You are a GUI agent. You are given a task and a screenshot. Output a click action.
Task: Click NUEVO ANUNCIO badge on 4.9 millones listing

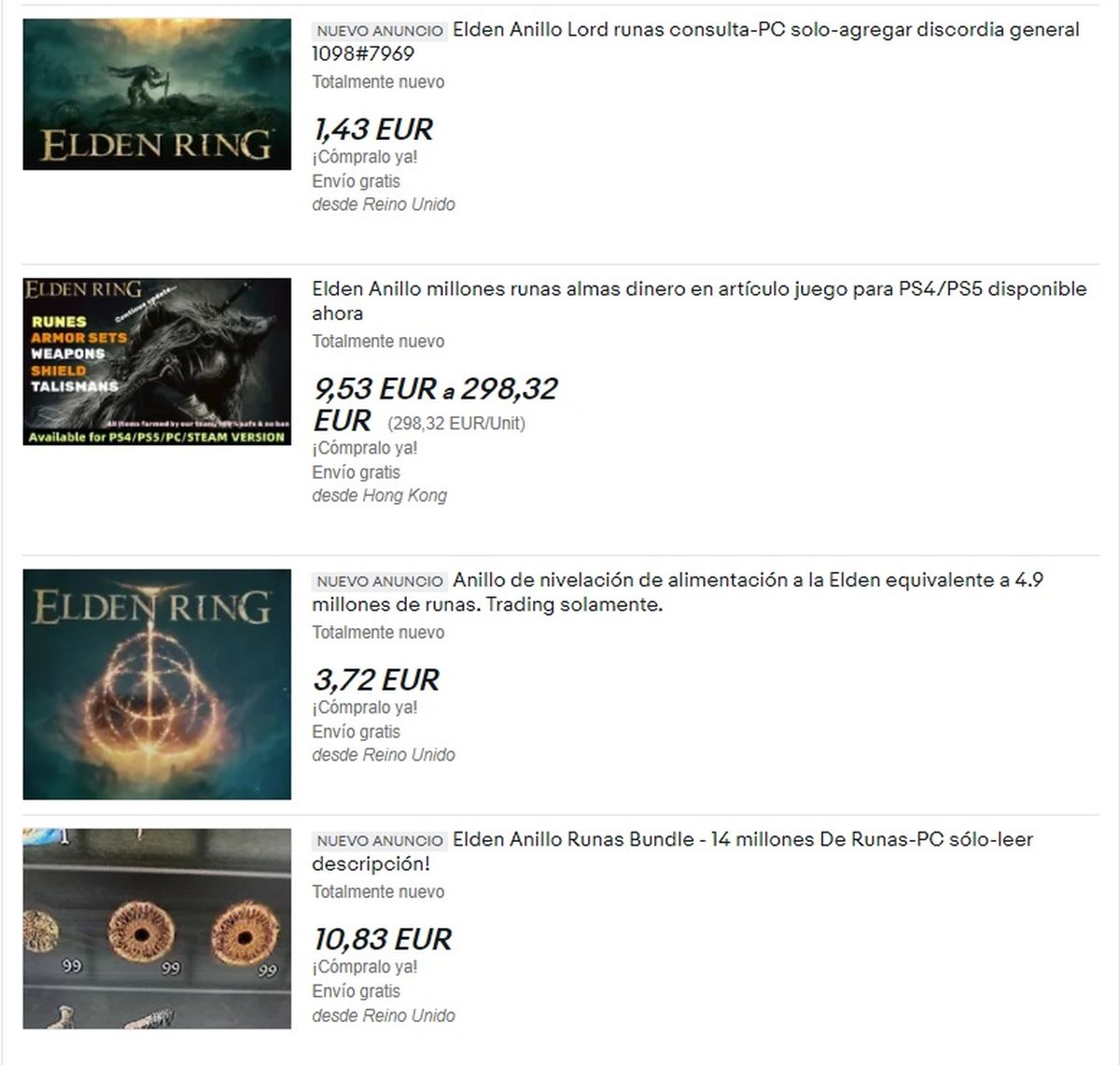[380, 582]
